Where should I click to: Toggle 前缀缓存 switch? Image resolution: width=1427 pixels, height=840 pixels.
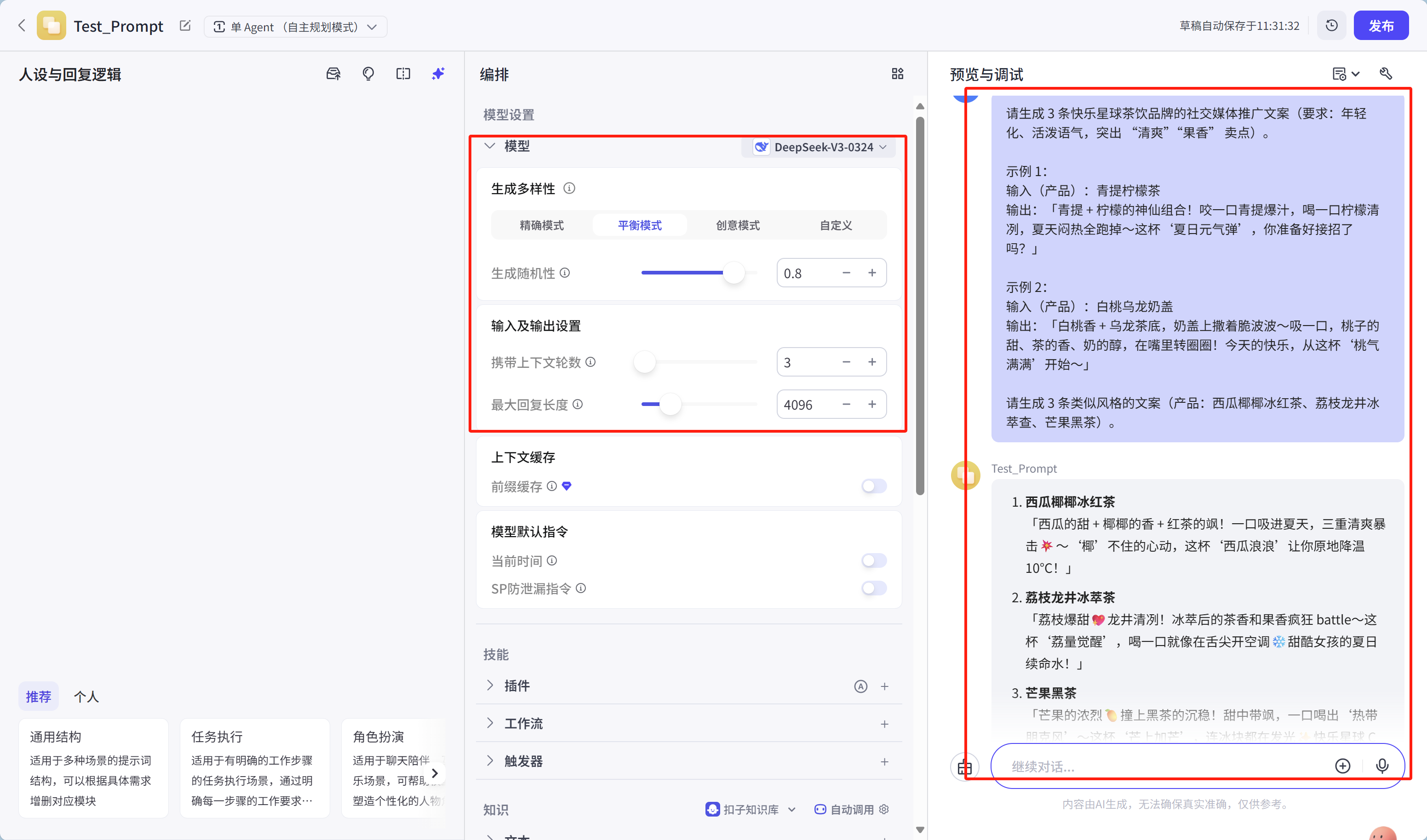(x=874, y=486)
